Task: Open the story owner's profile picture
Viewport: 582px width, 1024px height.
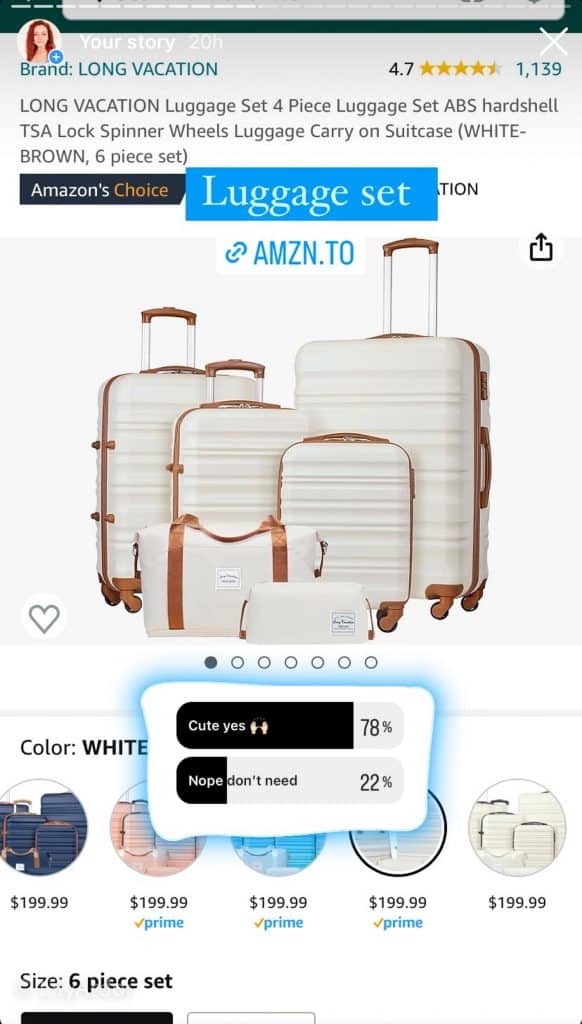Action: point(39,41)
